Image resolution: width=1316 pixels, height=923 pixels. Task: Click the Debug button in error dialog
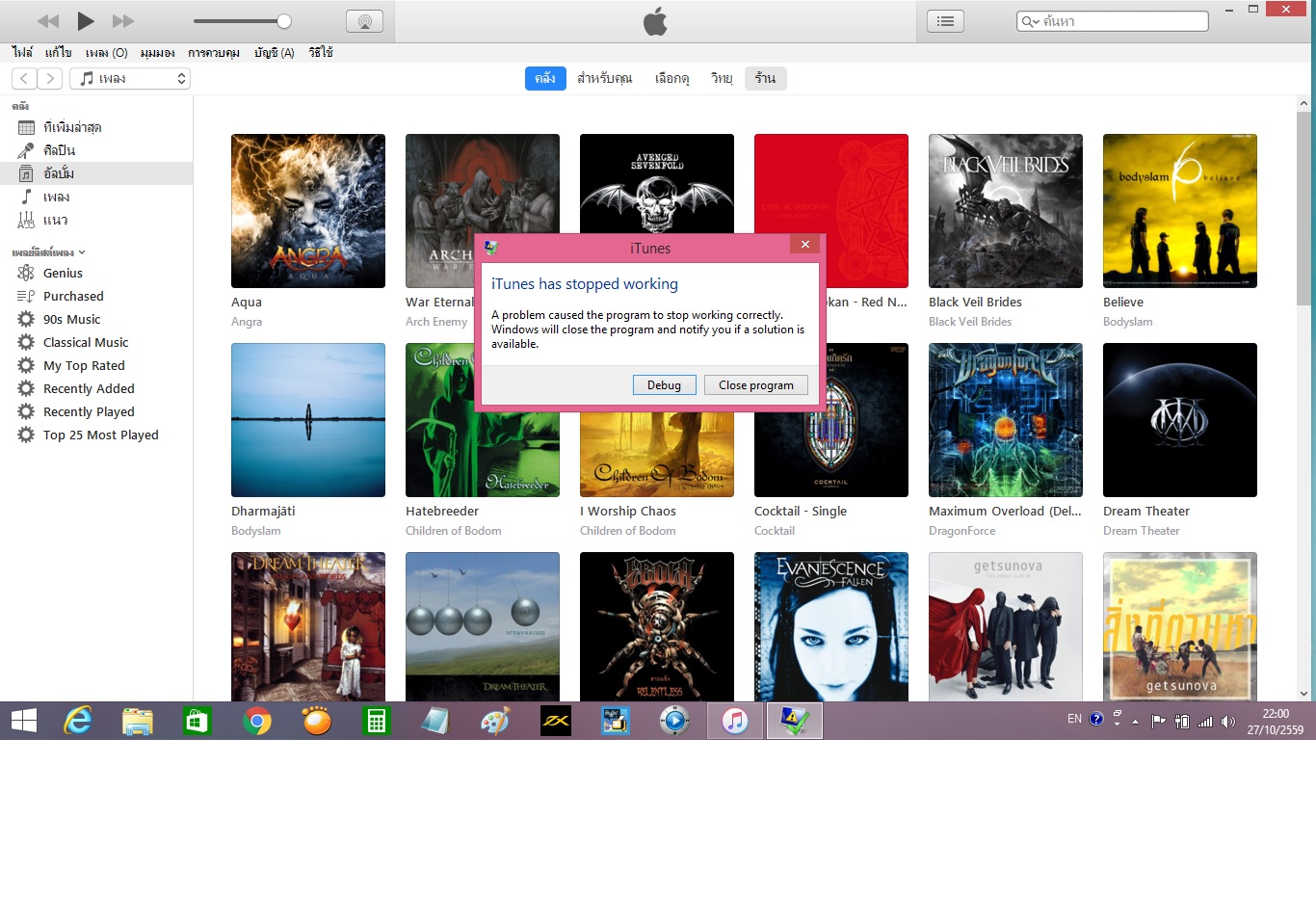pos(664,385)
